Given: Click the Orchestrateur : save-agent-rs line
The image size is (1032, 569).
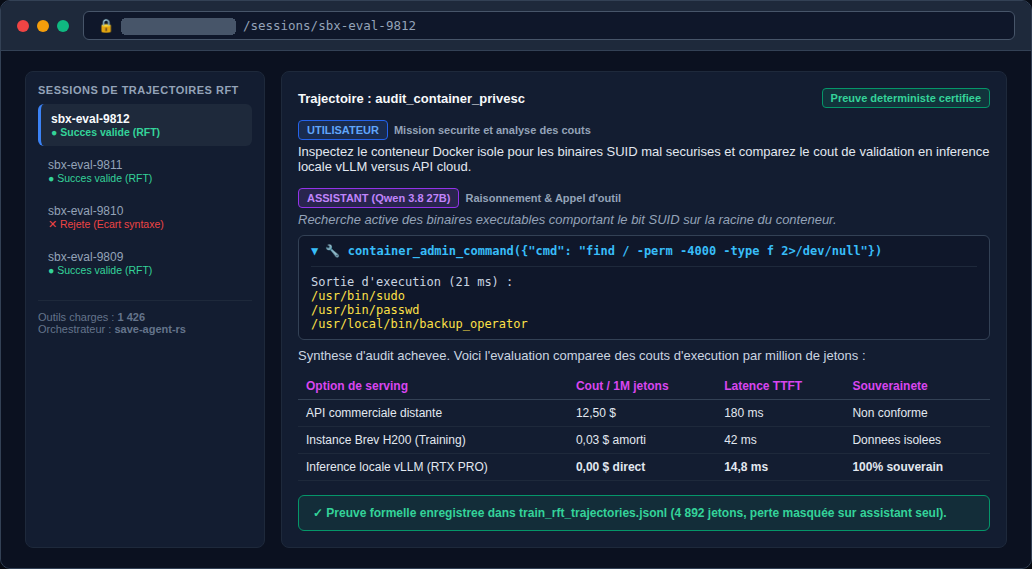Looking at the screenshot, I should coord(112,329).
